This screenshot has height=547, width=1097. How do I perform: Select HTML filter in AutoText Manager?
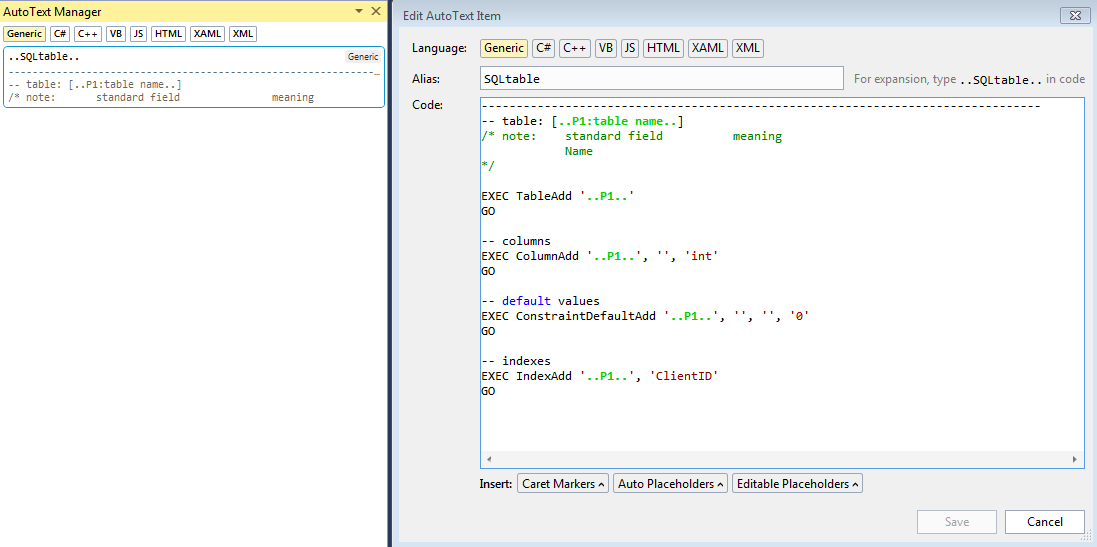coord(169,34)
